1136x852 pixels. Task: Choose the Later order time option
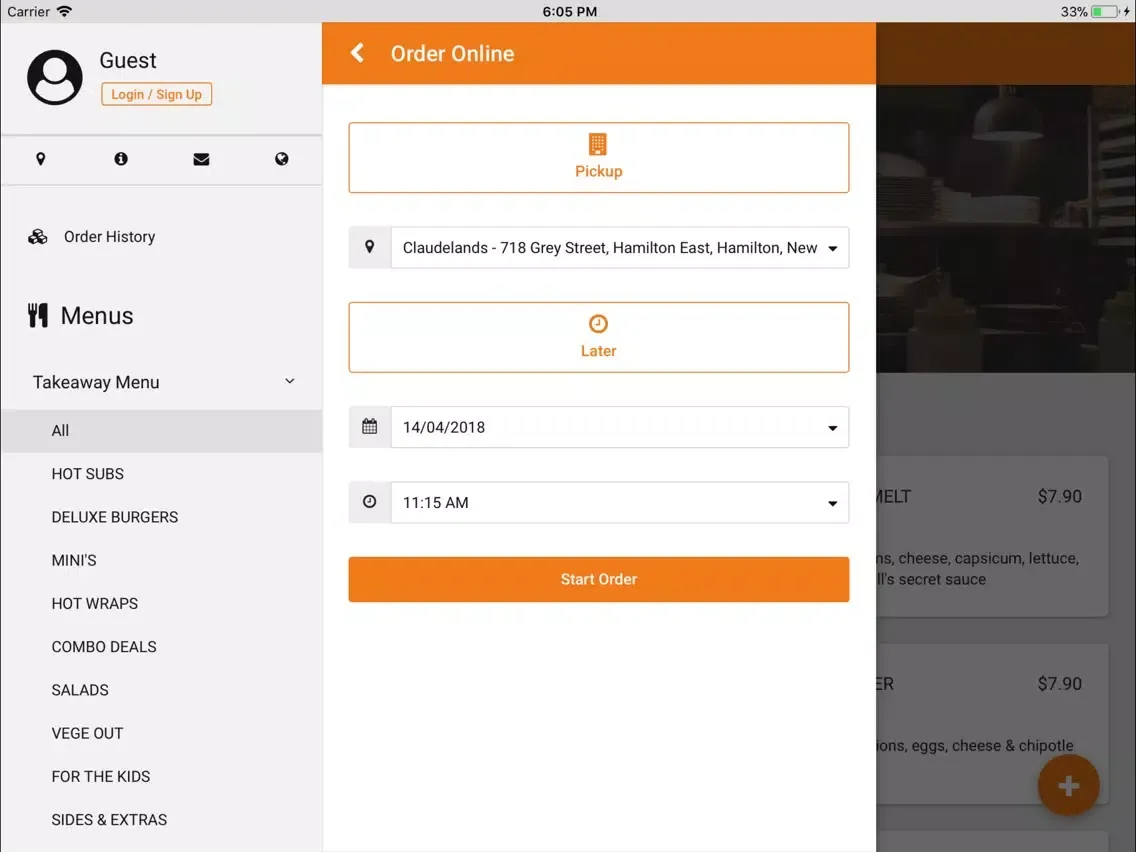coord(598,338)
